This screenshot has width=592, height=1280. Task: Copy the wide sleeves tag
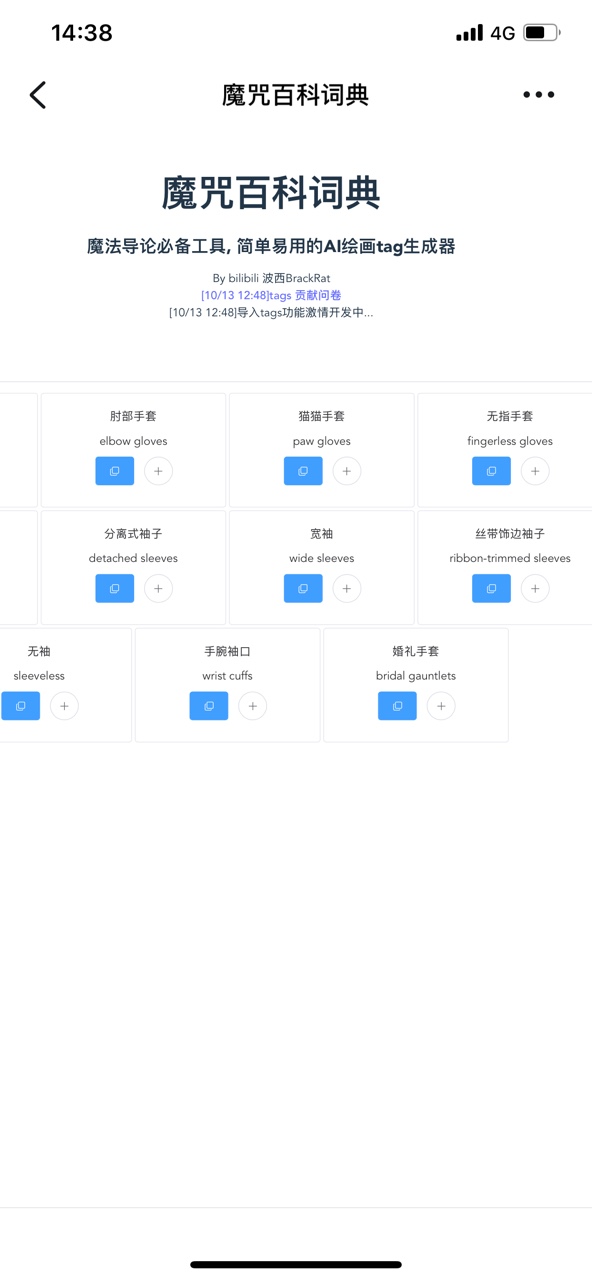303,589
